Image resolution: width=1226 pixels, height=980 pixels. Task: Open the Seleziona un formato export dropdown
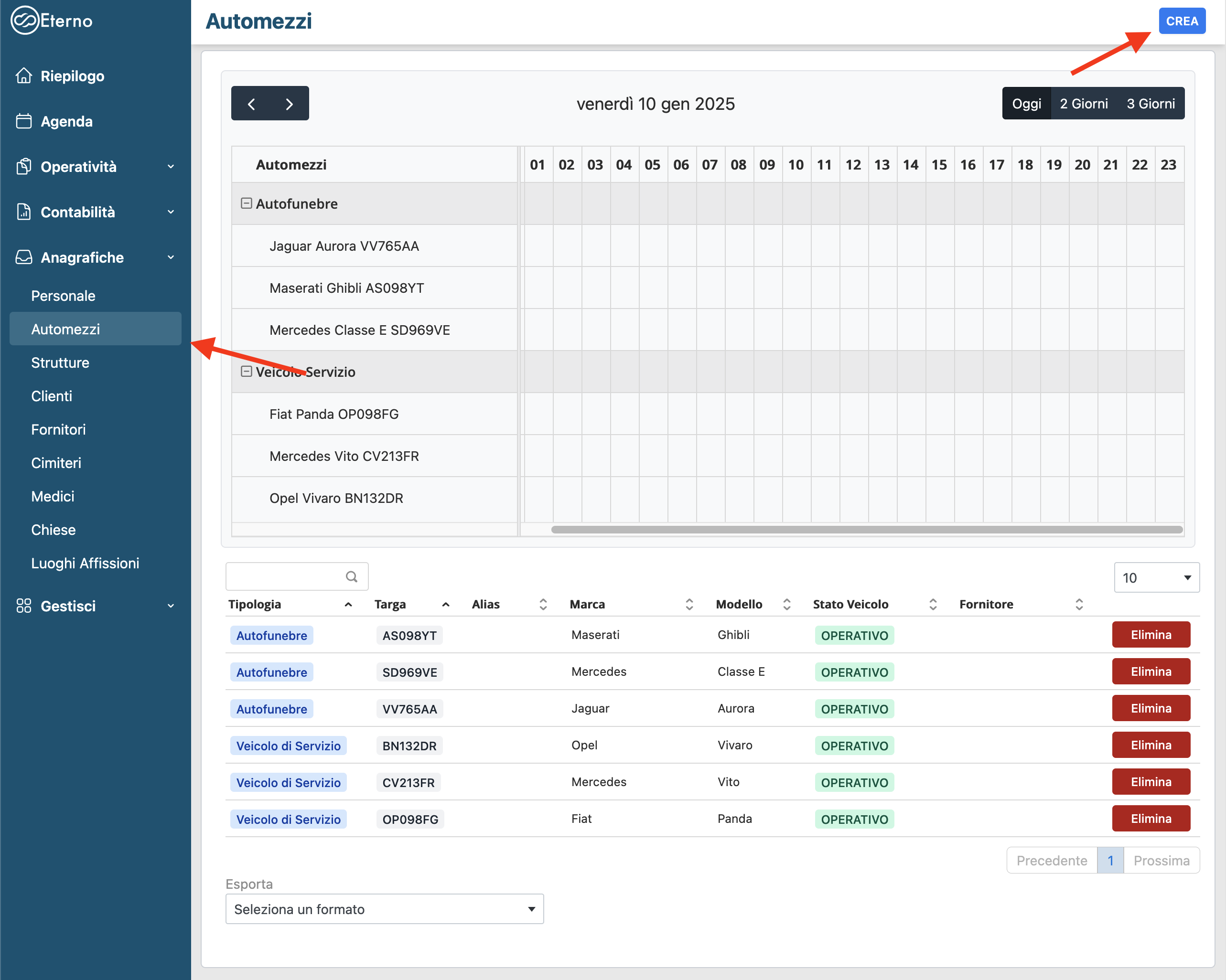click(x=385, y=909)
